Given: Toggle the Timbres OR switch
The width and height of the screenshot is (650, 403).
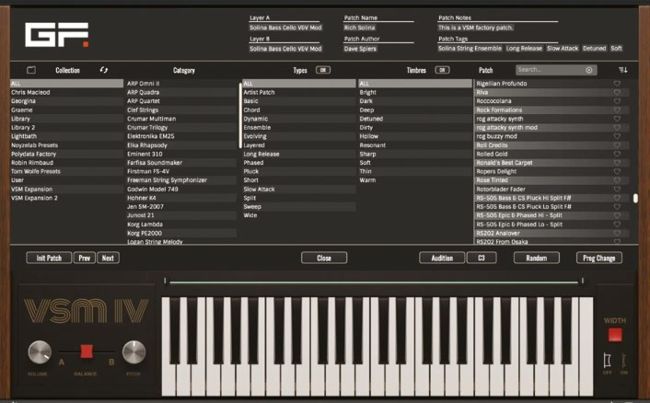Looking at the screenshot, I should coord(440,70).
